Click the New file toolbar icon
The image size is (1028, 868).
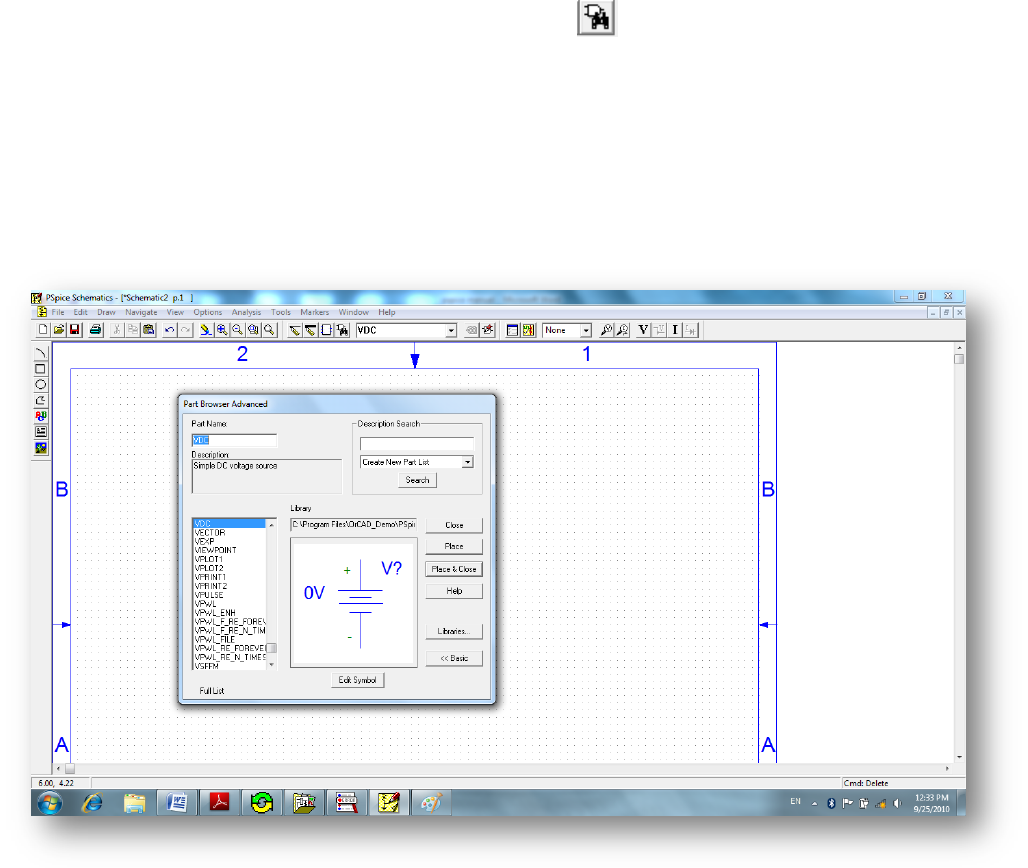click(43, 330)
